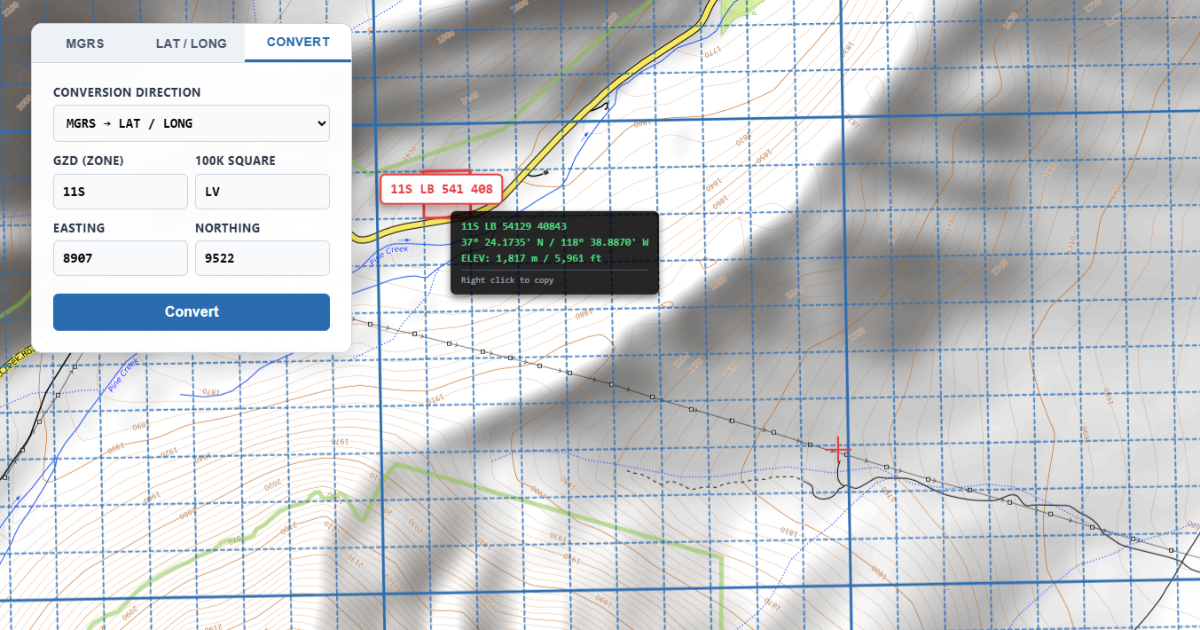This screenshot has width=1200, height=630.
Task: Open the LAT / LONG tab
Action: [191, 43]
